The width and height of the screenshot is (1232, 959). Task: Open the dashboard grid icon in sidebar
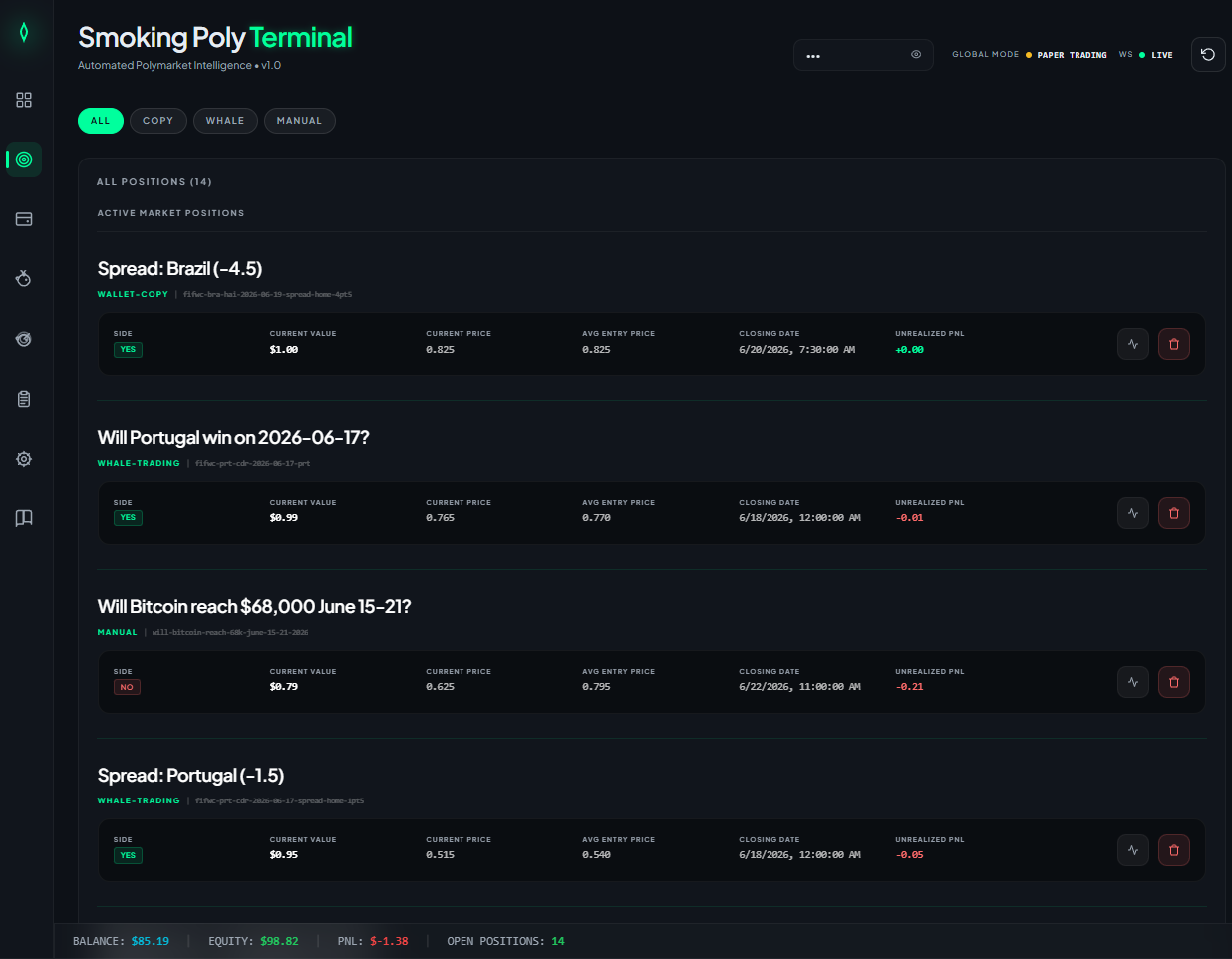[24, 100]
